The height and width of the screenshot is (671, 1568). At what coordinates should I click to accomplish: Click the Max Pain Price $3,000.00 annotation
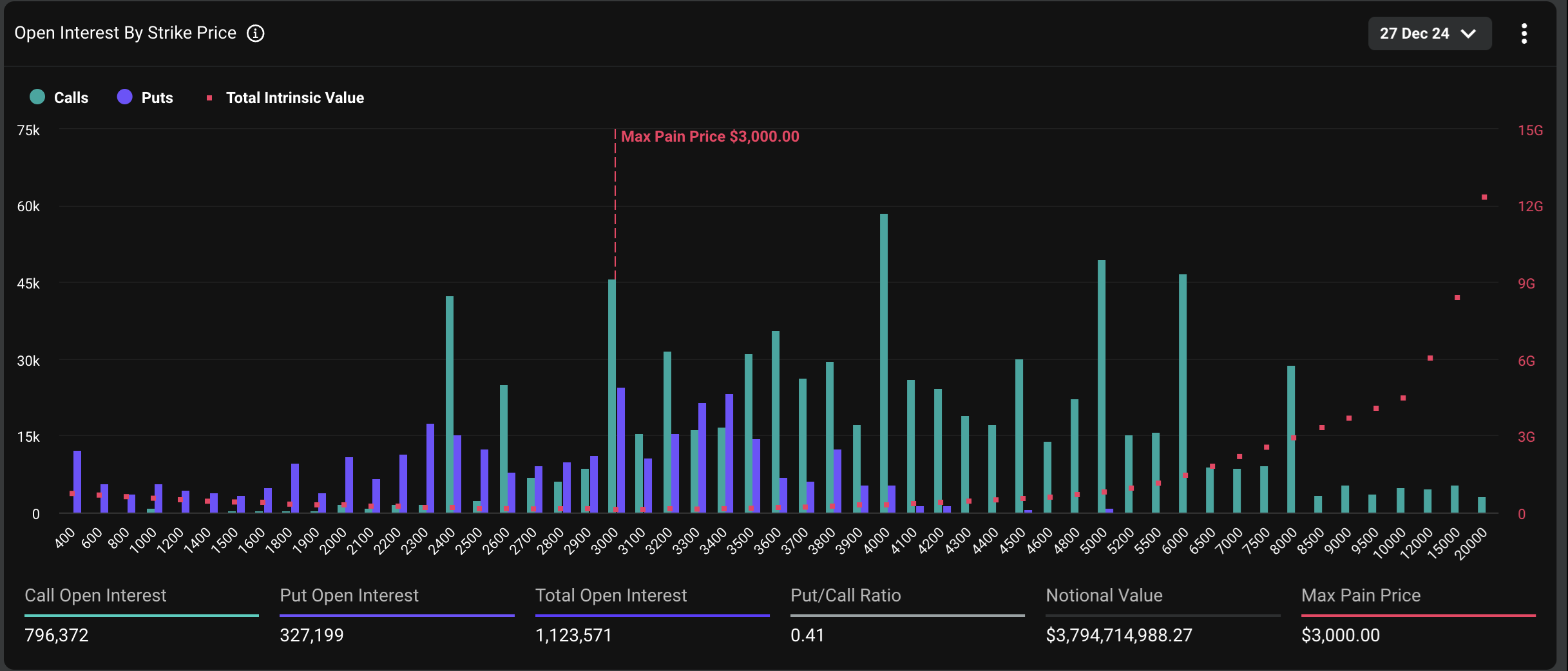(710, 136)
